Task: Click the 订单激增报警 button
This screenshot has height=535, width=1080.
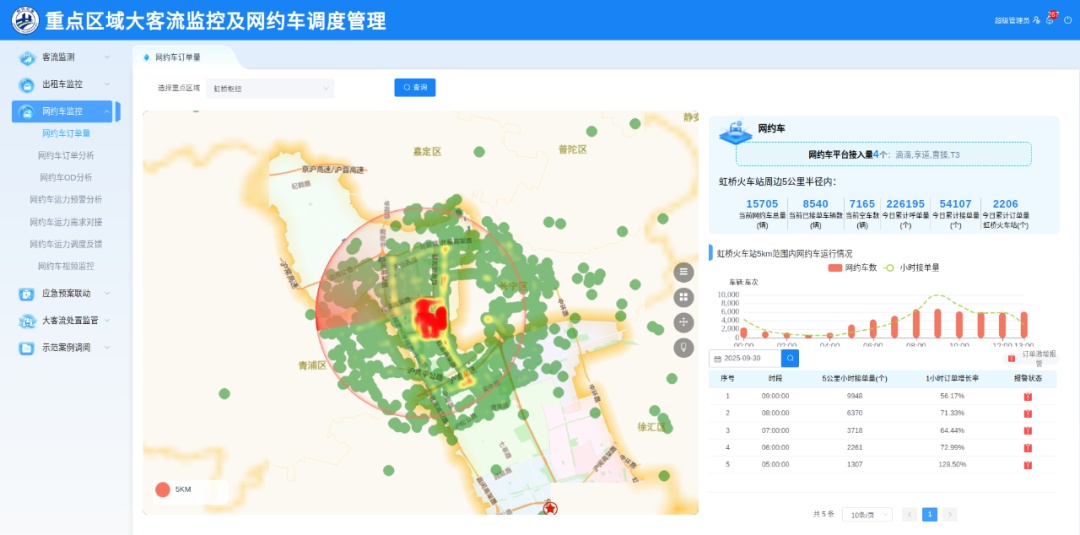Action: pos(1030,358)
